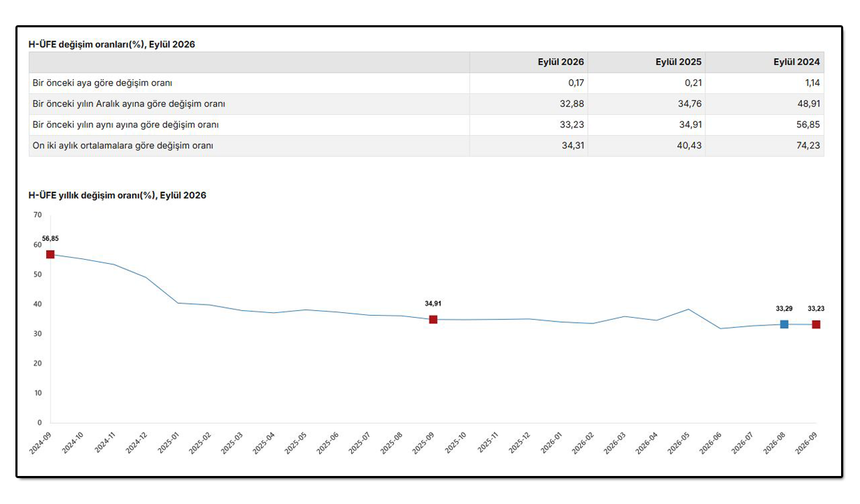The height and width of the screenshot is (504, 860).
Task: Click the table cell value 1,14
Action: pos(812,83)
